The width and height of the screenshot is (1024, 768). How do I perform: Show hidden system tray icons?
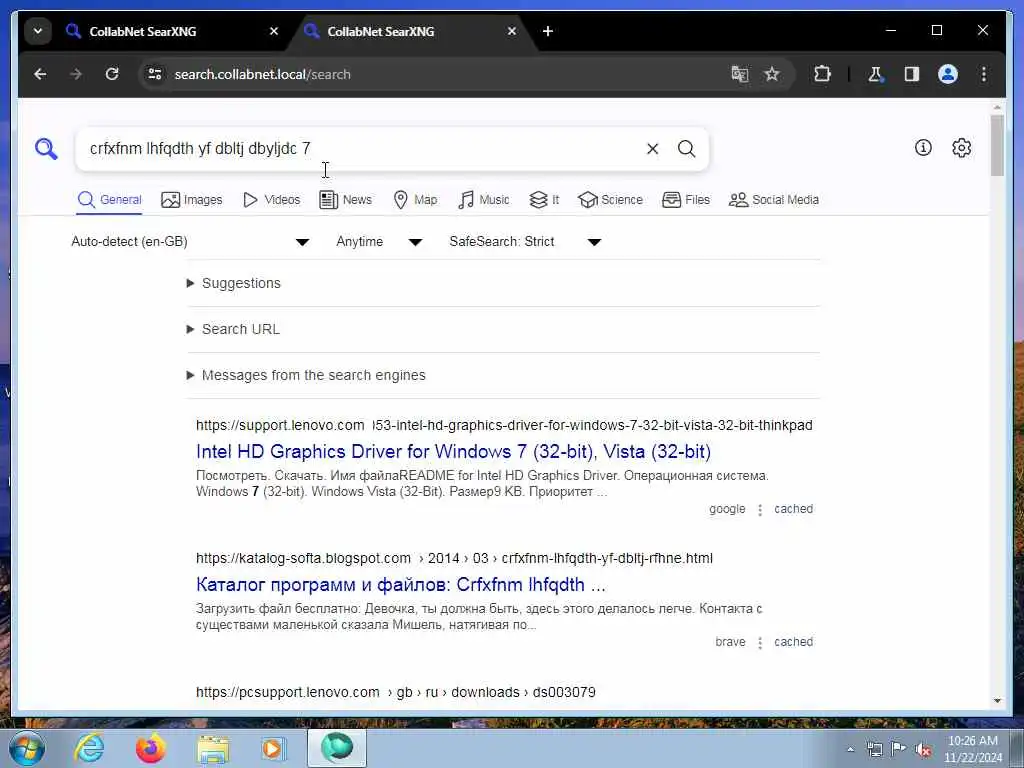(850, 750)
